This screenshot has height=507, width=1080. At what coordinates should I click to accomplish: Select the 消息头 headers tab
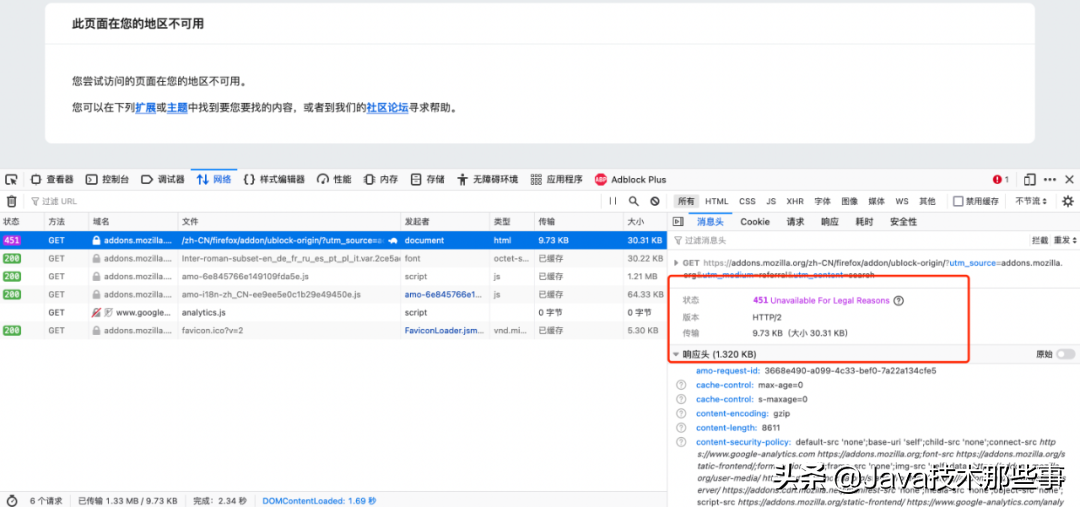tap(710, 222)
